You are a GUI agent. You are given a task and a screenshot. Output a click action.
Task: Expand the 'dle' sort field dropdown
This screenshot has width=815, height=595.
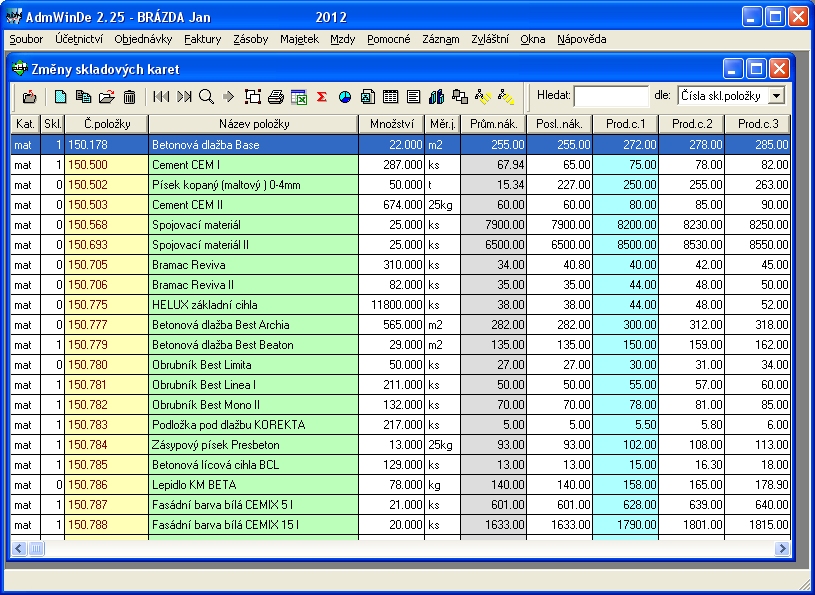click(x=777, y=96)
